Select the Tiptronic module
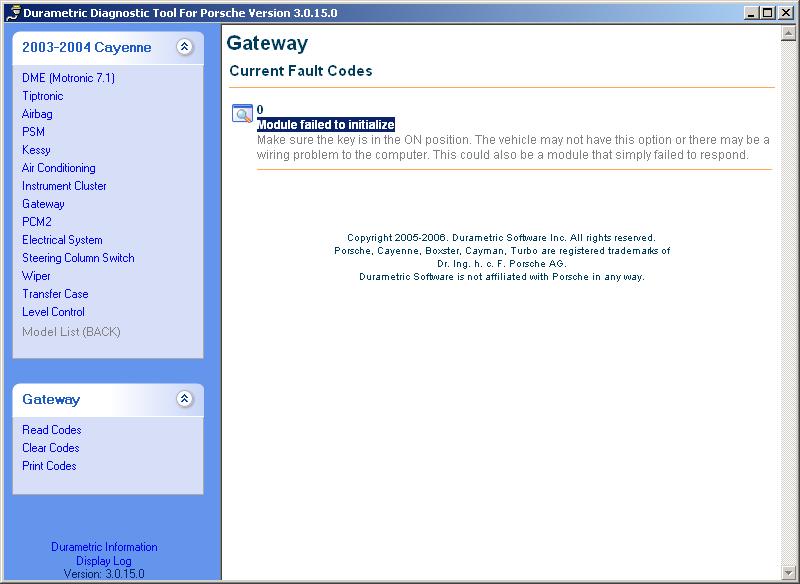 tap(43, 96)
